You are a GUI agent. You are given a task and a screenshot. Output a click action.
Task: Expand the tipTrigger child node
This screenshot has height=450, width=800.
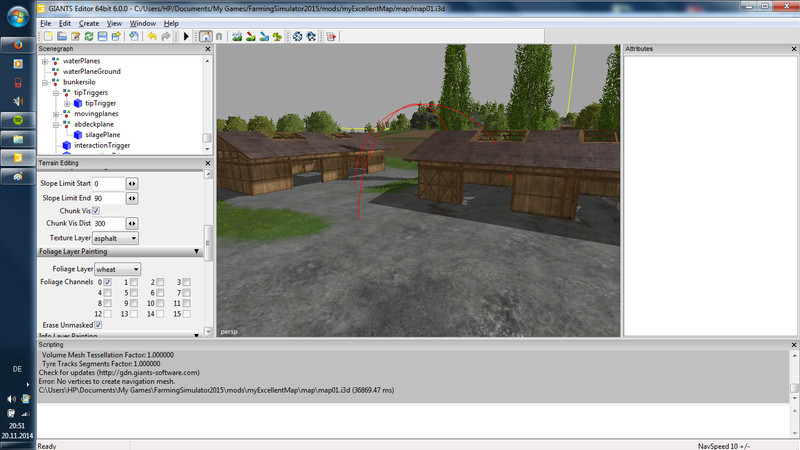pyautogui.click(x=67, y=104)
